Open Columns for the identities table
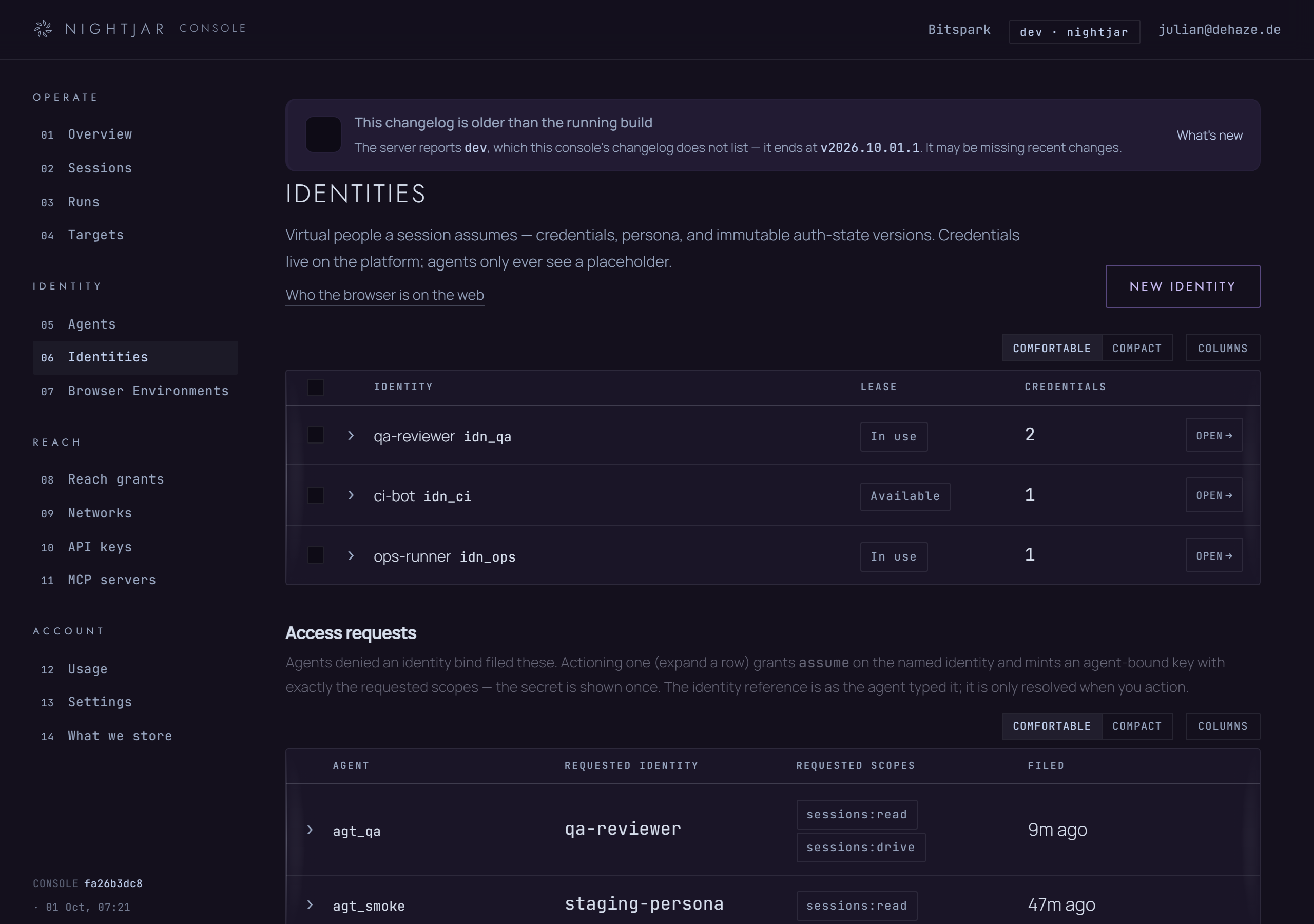 pos(1223,348)
